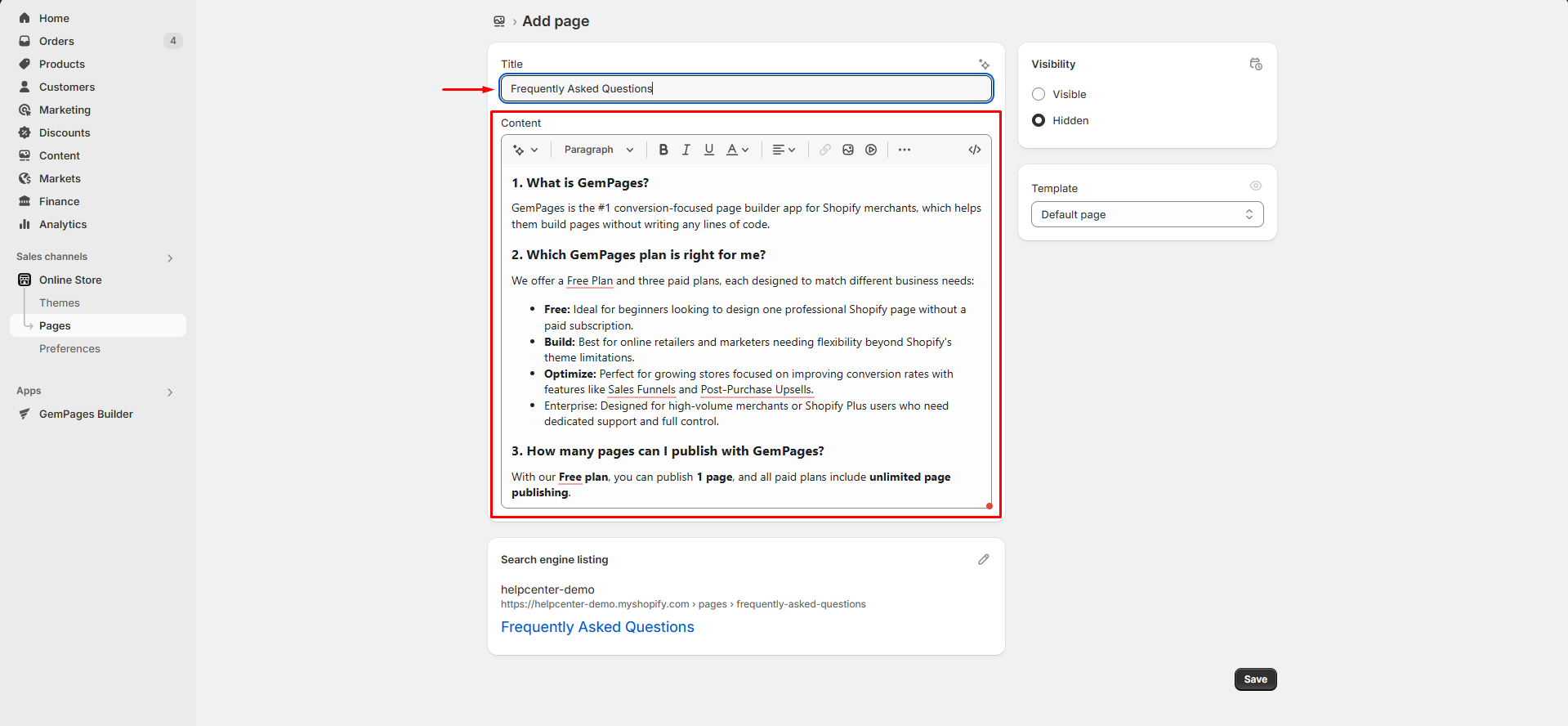Open the Products section in sidebar
This screenshot has width=1568, height=726.
(62, 64)
